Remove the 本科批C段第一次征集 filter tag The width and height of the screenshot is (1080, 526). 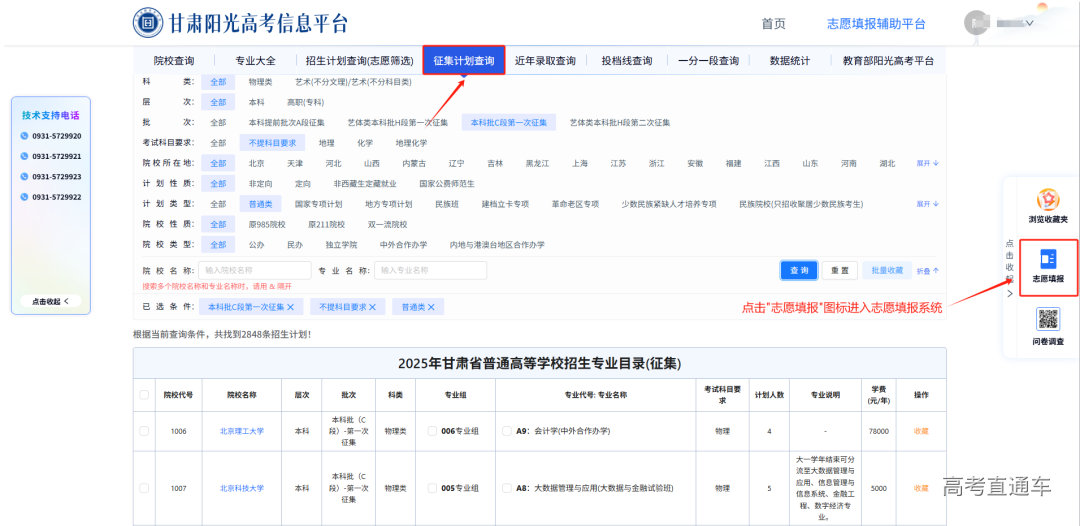point(291,307)
